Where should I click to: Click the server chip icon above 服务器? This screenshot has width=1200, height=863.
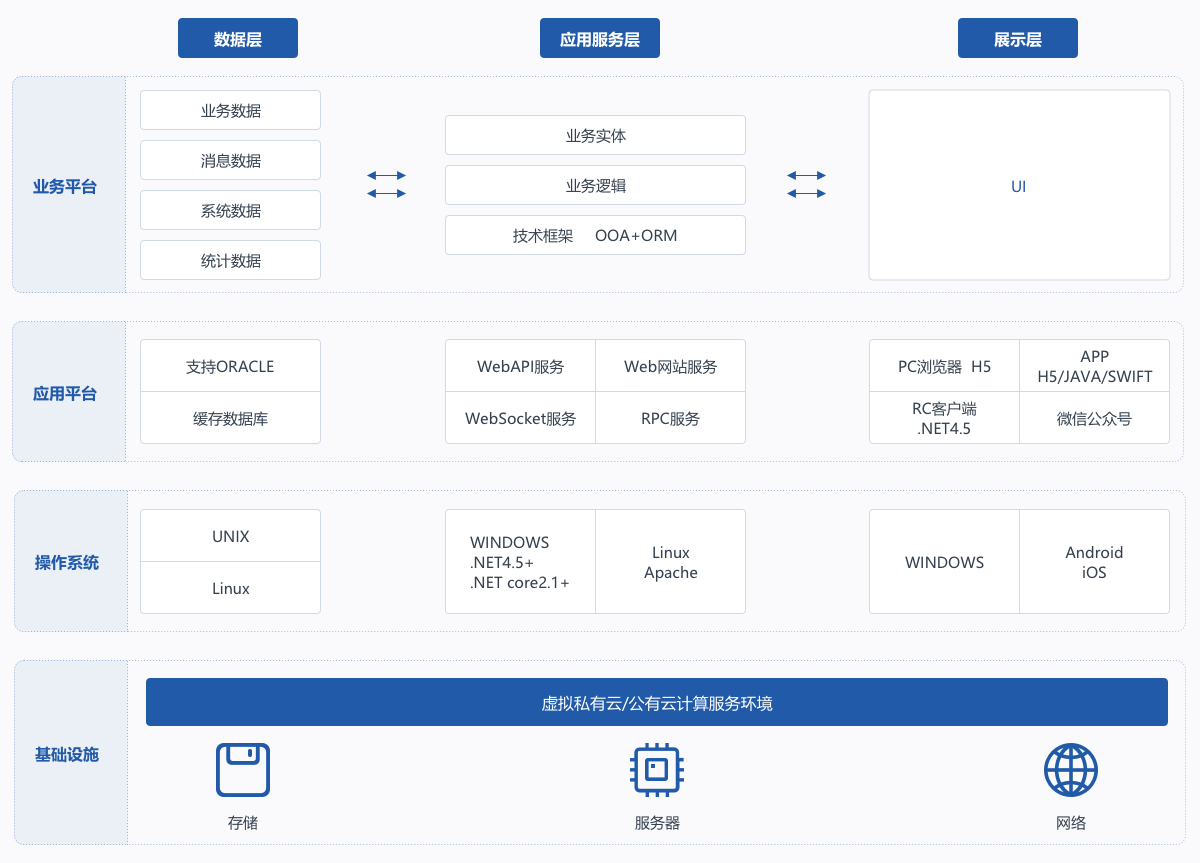click(x=657, y=769)
